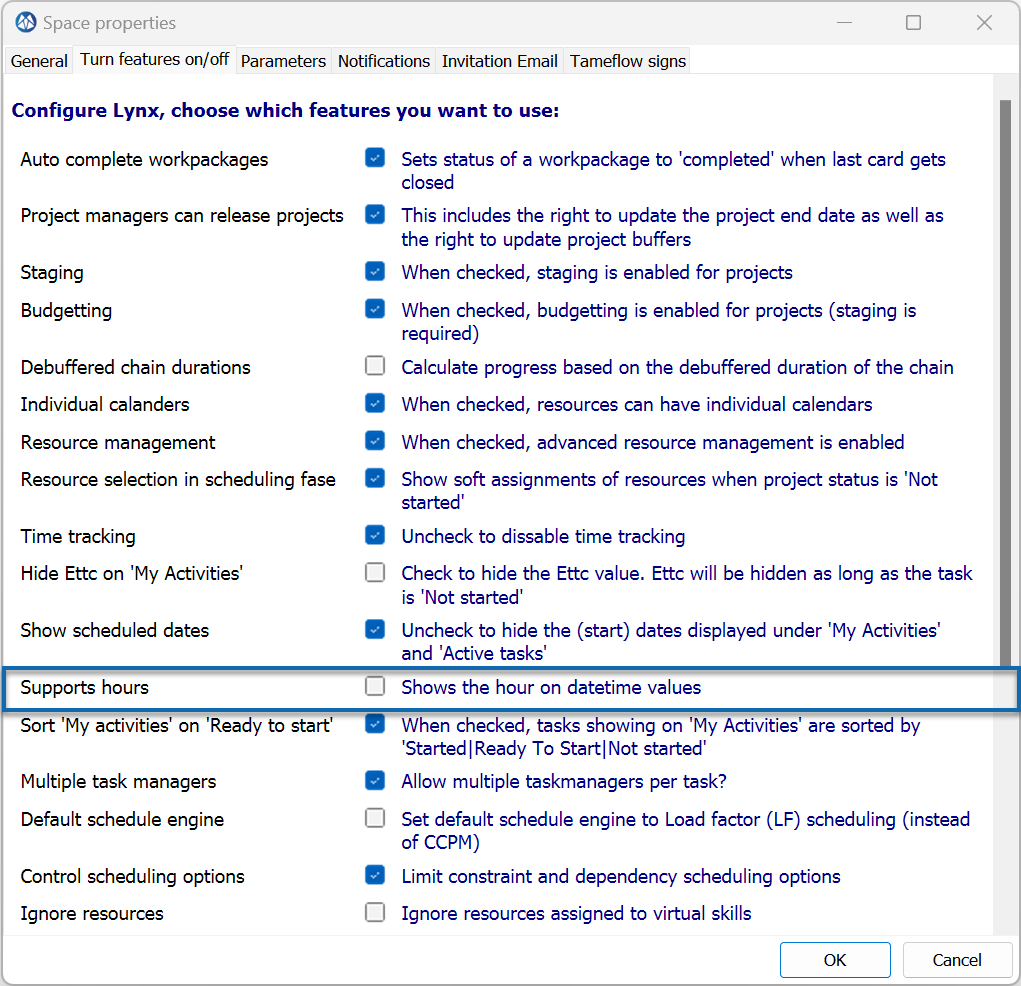Click the 'Auto complete workpackages' label

point(144,160)
